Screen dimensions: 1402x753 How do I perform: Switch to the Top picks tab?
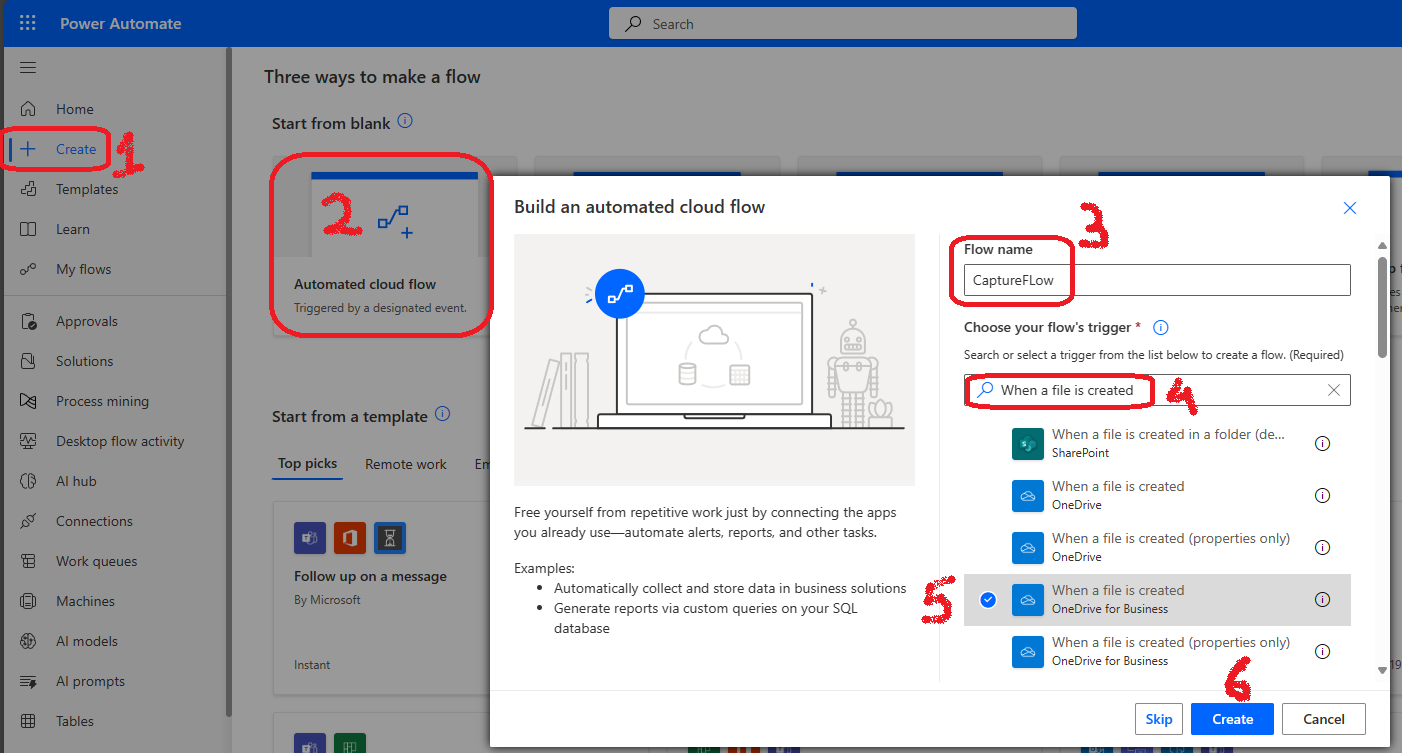[307, 463]
